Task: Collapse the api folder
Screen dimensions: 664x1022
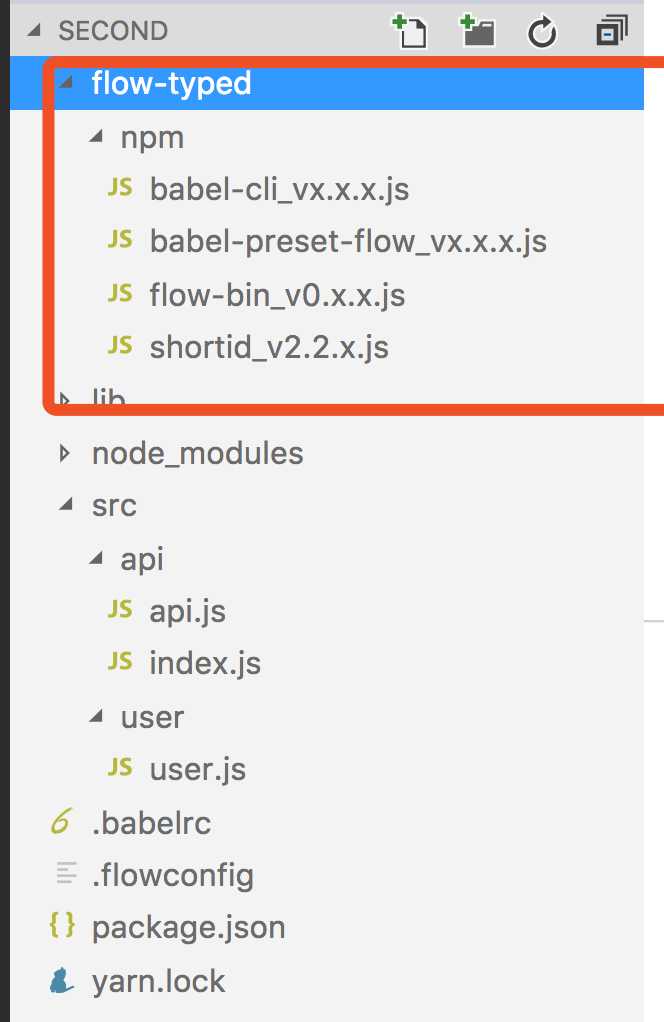Action: (x=96, y=559)
